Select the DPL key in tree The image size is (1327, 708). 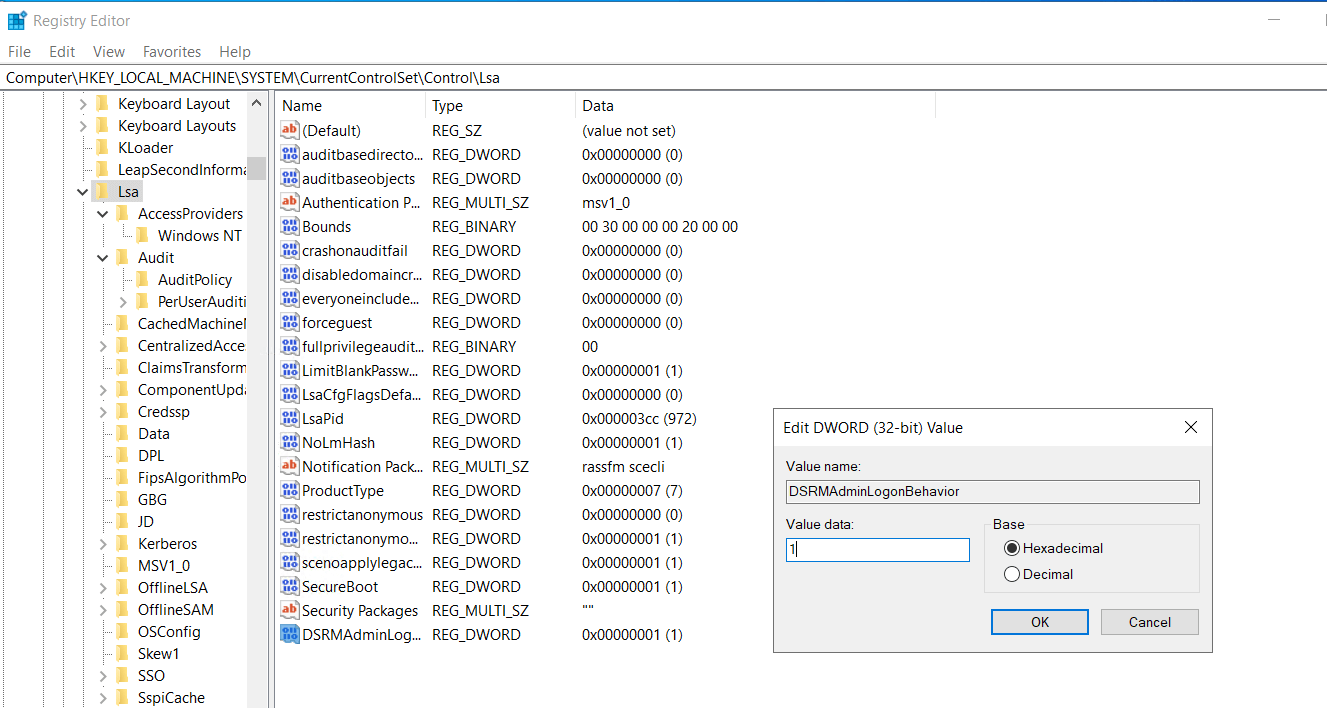[x=151, y=455]
